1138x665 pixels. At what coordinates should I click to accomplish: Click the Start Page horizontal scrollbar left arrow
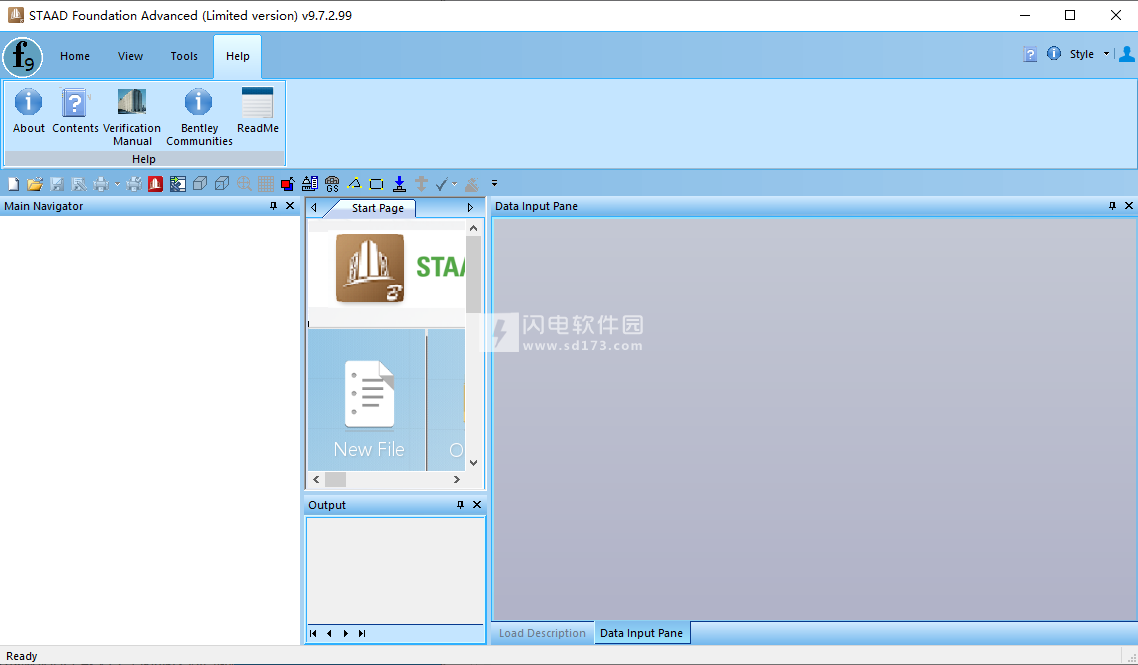coord(316,479)
